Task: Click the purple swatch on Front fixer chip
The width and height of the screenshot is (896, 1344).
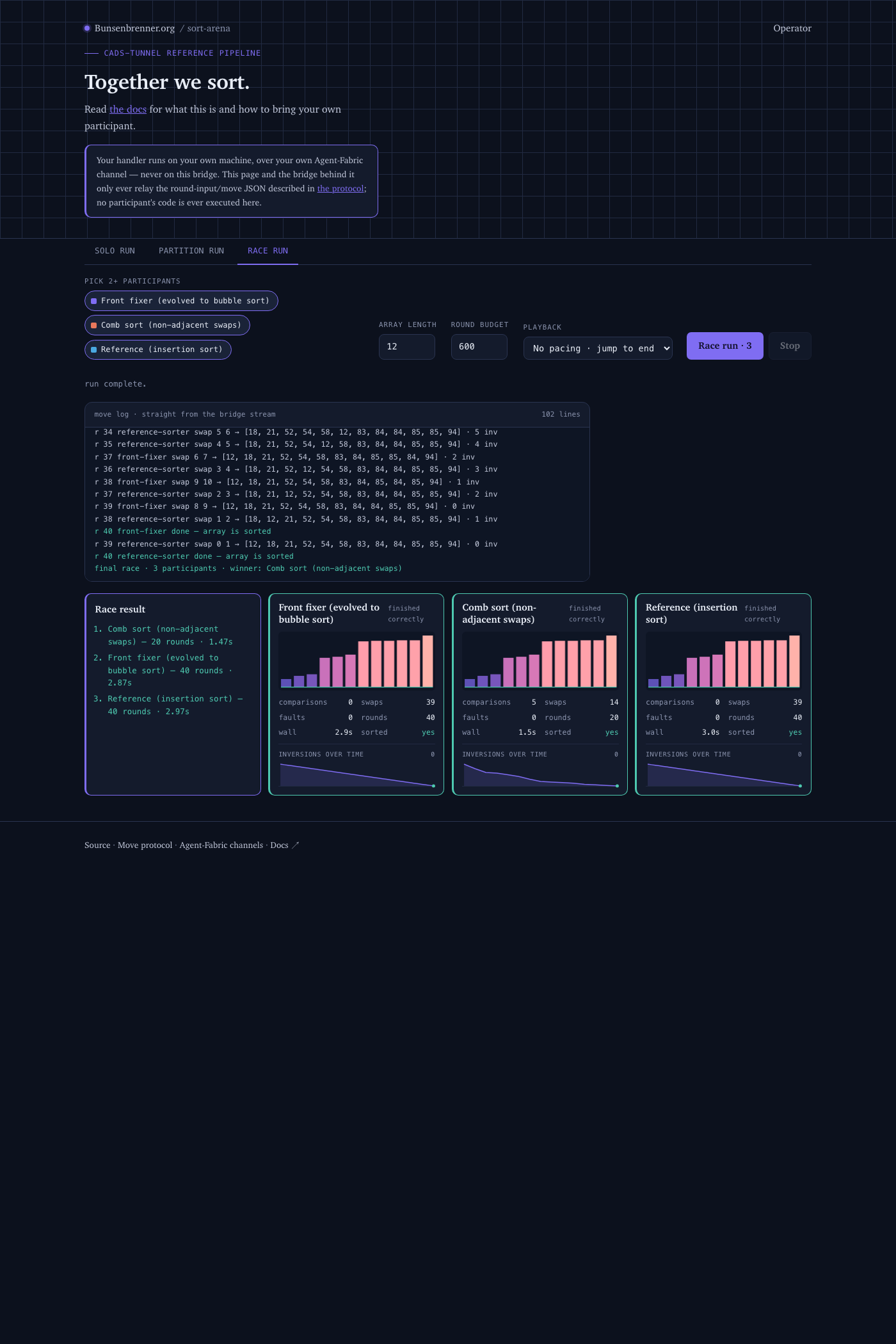Action: click(94, 301)
